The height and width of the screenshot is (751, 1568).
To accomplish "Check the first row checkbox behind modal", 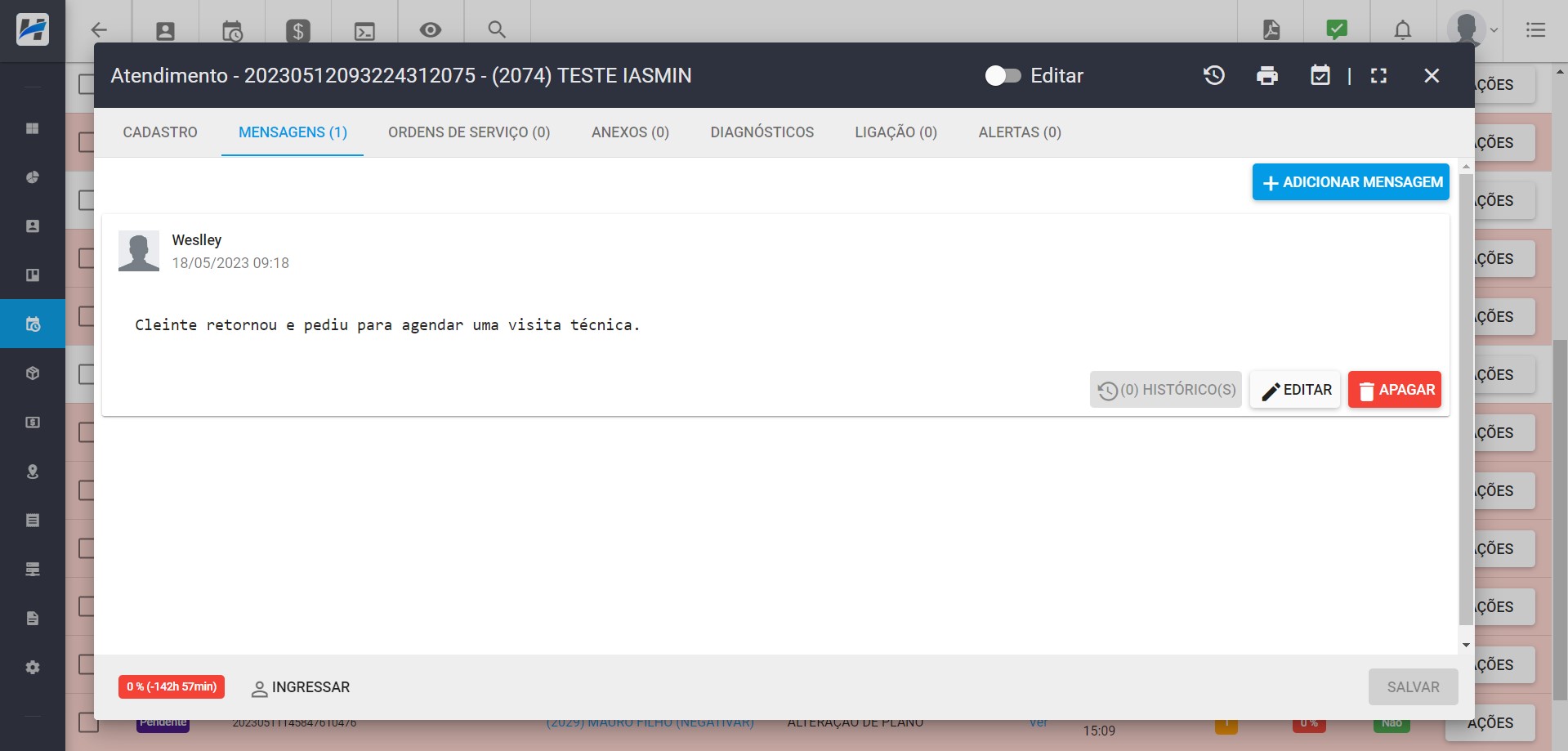I will pos(85,84).
